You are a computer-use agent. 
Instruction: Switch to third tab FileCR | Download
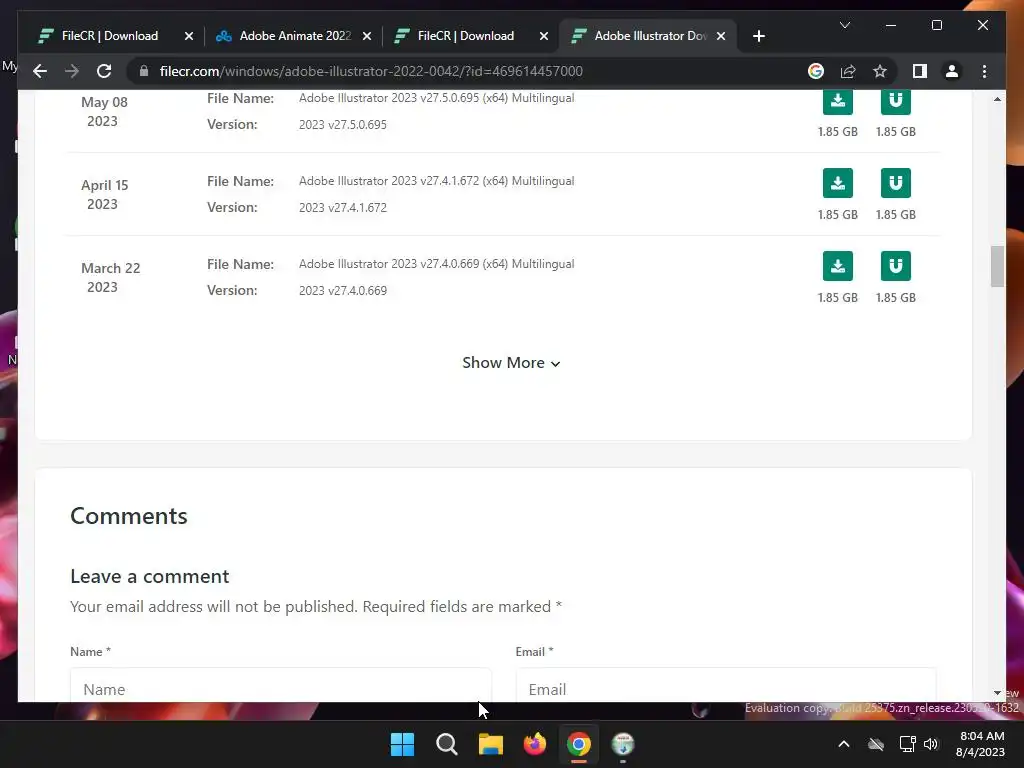(x=466, y=36)
